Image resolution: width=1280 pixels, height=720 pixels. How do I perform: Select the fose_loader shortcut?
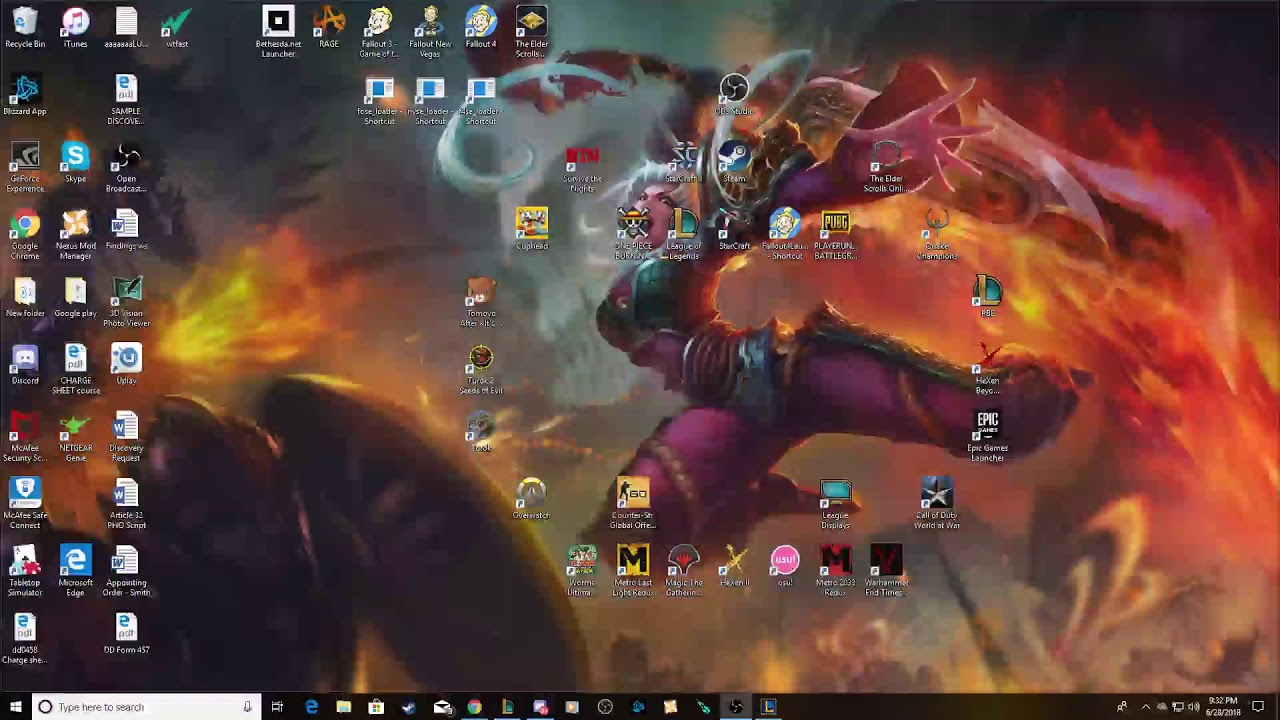tap(379, 101)
